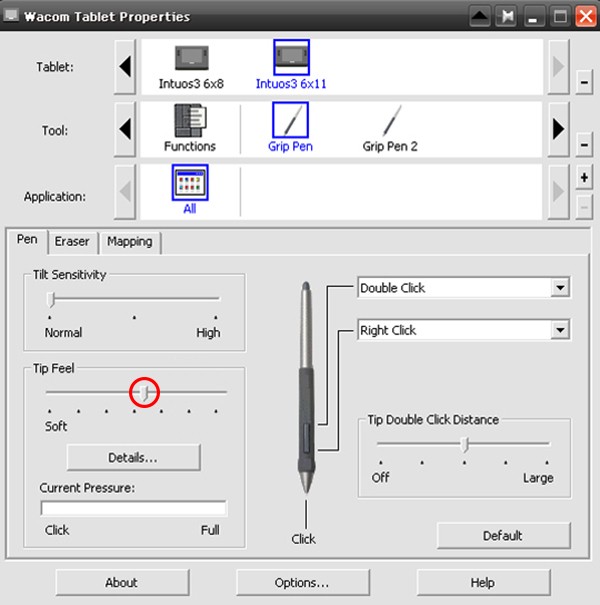This screenshot has height=605, width=600.
Task: Click the Off label under Double Click Distance
Action: [380, 478]
